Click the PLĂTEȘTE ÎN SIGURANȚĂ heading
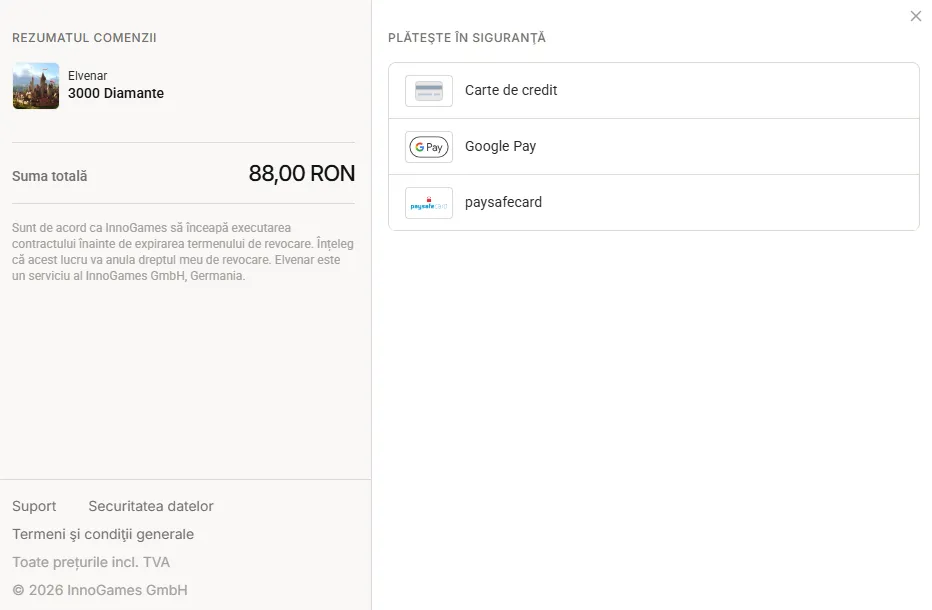Viewport: 932px width, 610px height. click(x=467, y=37)
